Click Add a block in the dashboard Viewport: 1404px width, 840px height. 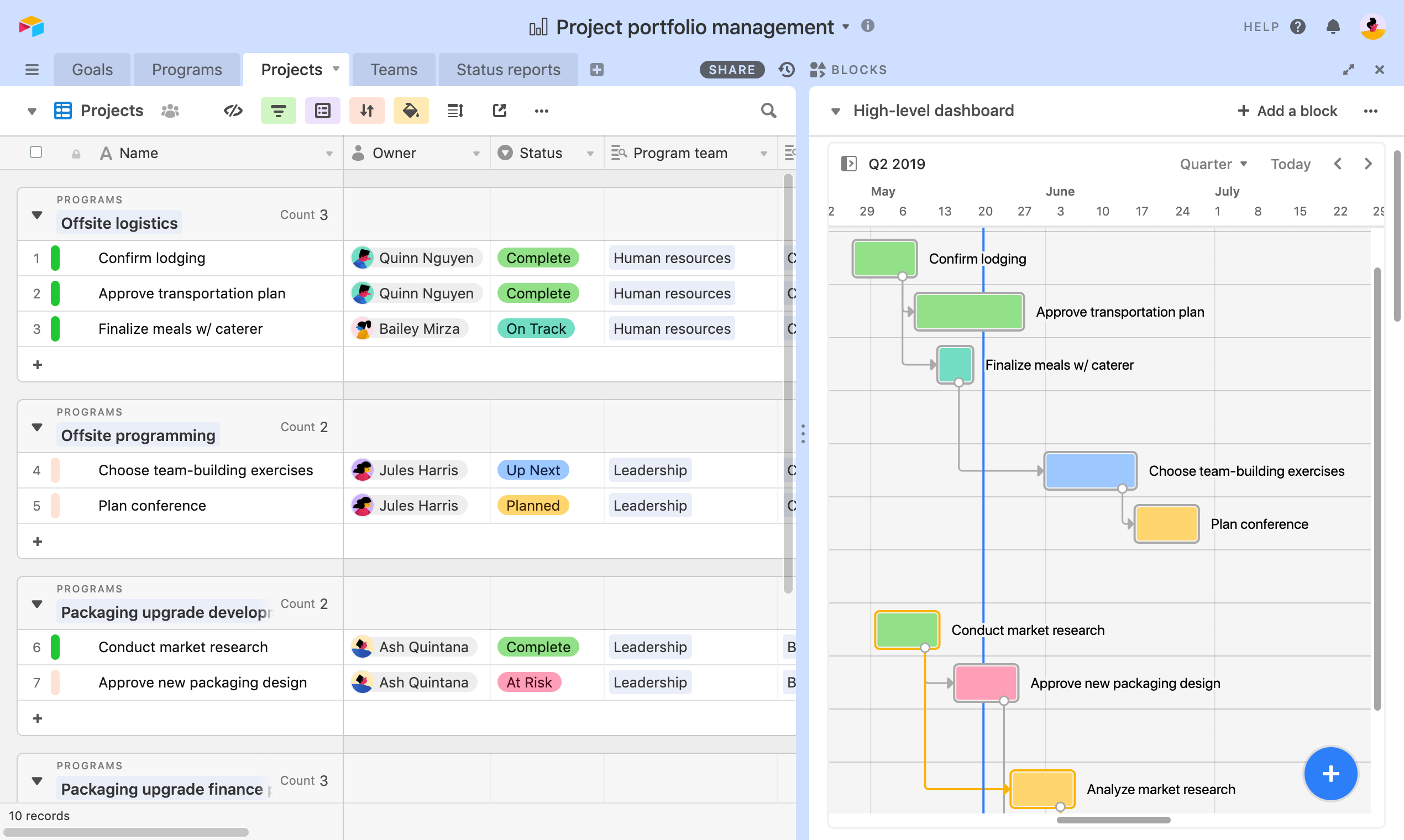(x=1287, y=111)
